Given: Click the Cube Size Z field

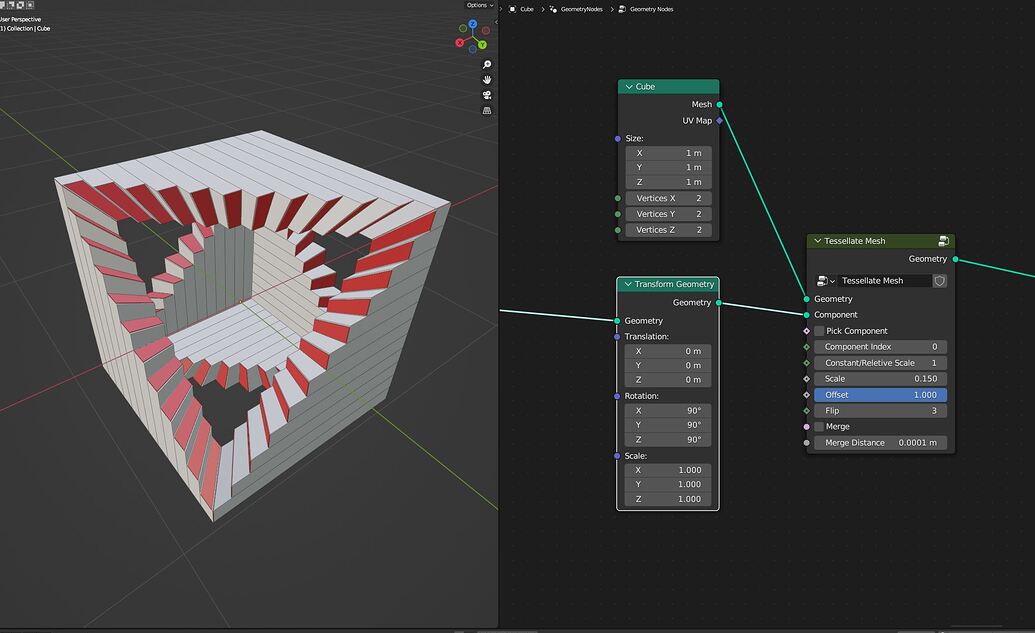Looking at the screenshot, I should [668, 182].
